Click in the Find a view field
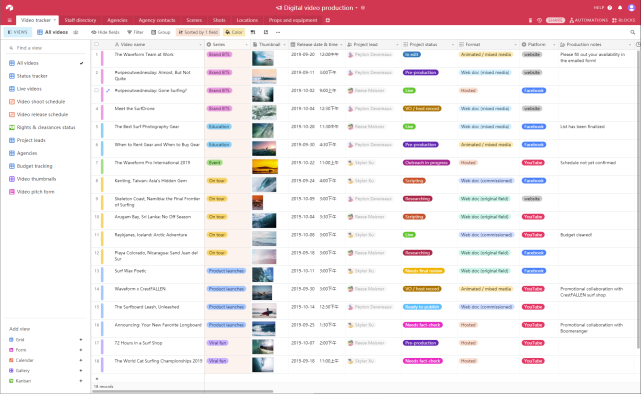The width and height of the screenshot is (641, 394). tap(46, 48)
